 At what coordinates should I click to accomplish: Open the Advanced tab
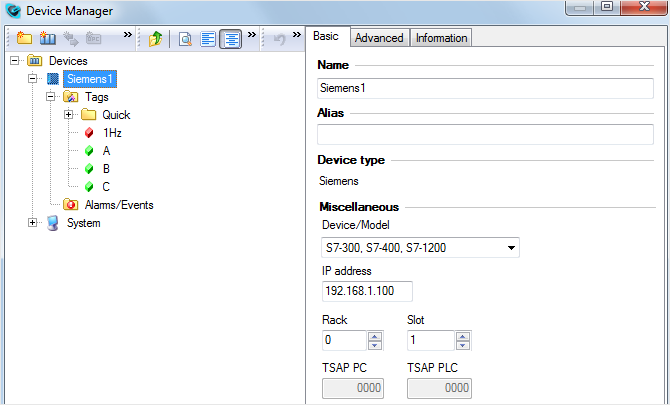click(x=379, y=38)
